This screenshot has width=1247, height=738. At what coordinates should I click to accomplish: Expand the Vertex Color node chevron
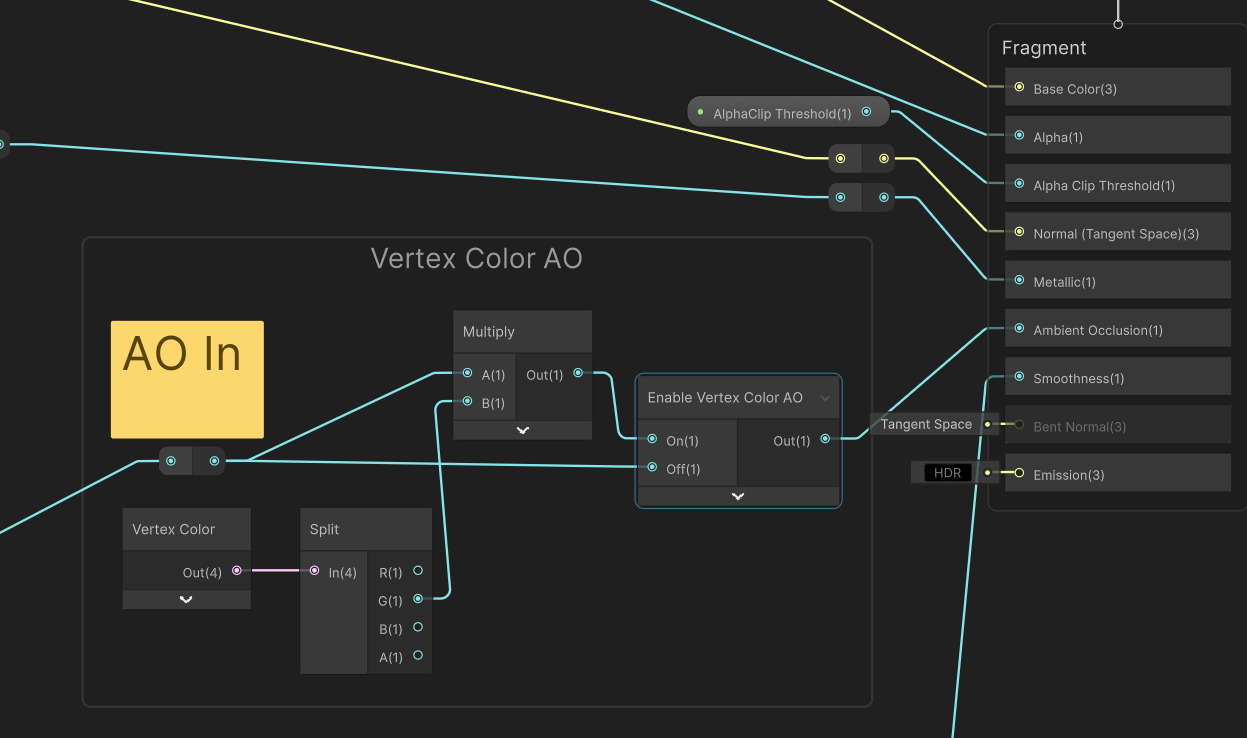pos(186,599)
